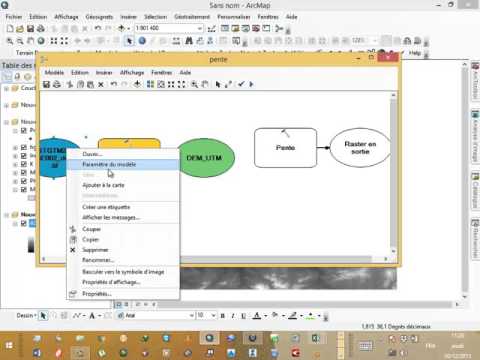Screen dimensions: 480x360
Task: Click the Identify blue info icon
Action: [142, 41]
